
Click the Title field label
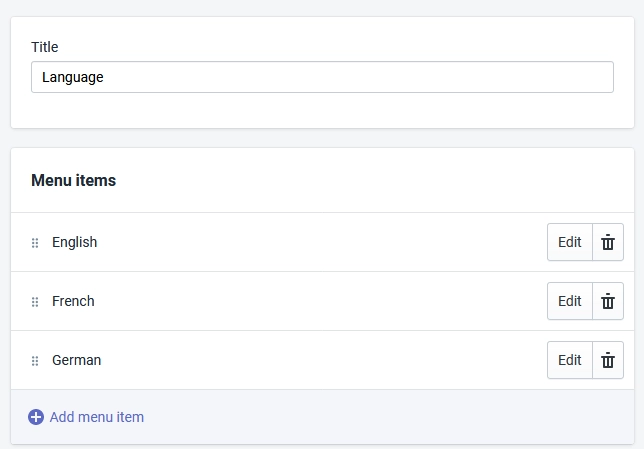pyautogui.click(x=45, y=47)
